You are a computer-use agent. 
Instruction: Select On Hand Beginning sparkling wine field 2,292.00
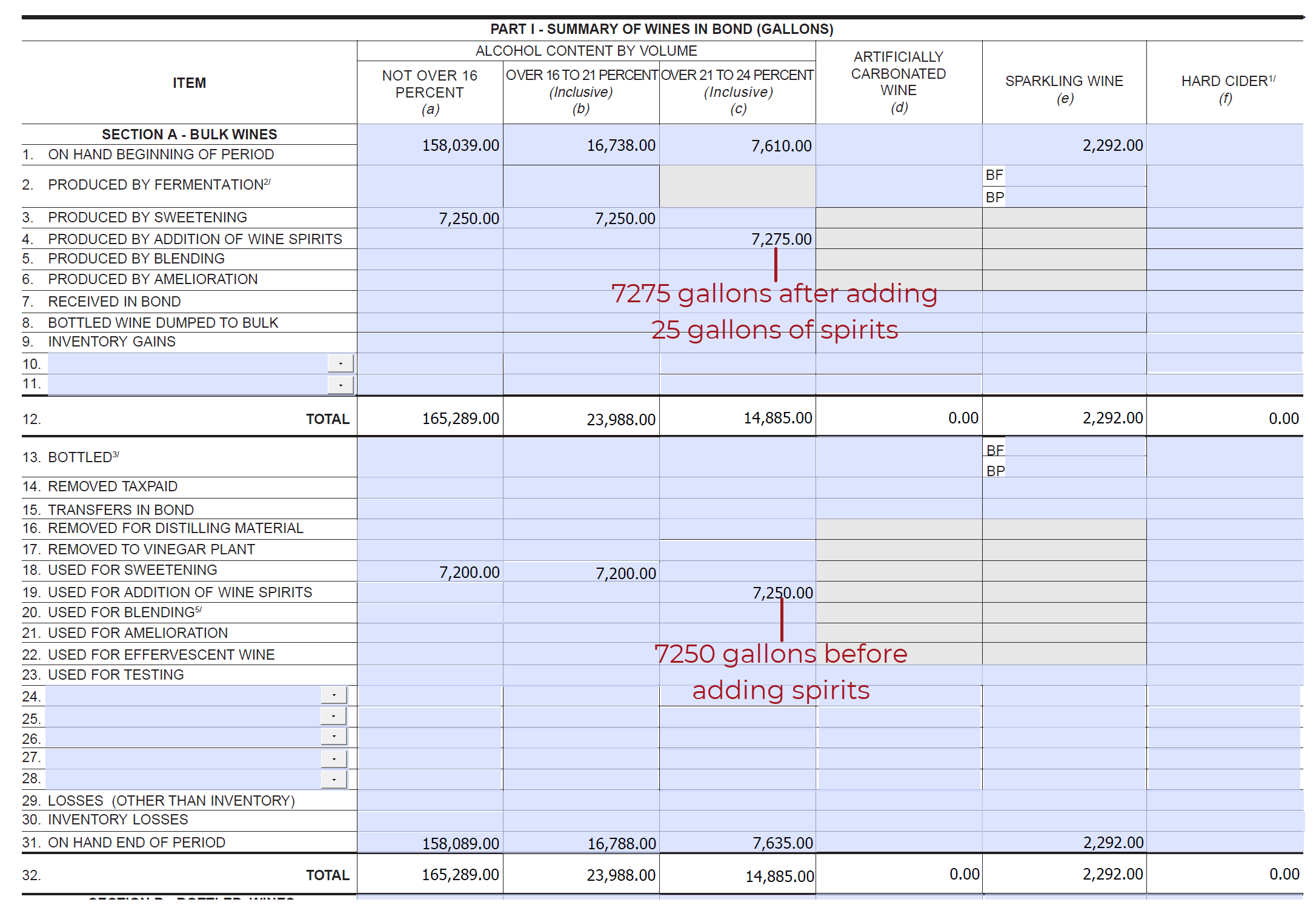1064,145
